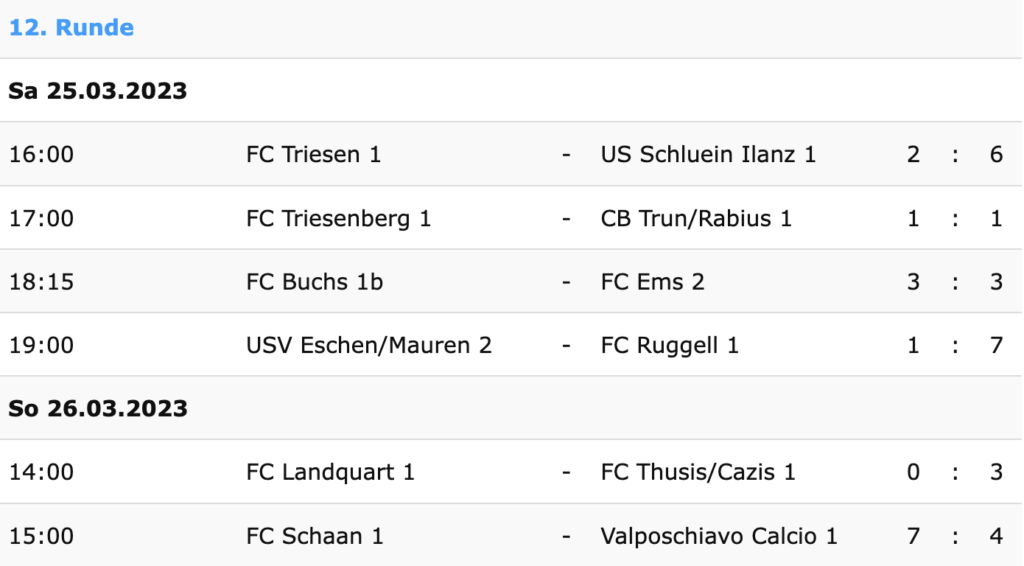Click FC Triesen 1 team name
Viewport: 1024px width, 566px height.
tap(313, 155)
